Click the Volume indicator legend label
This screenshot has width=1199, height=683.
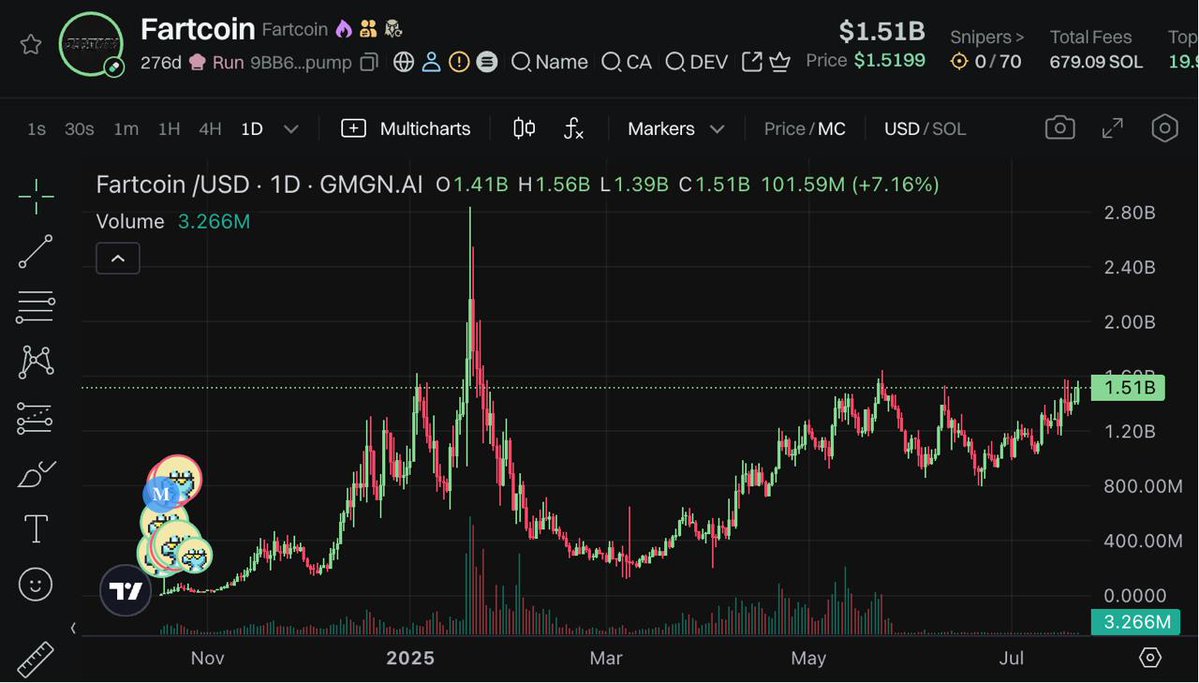(130, 222)
